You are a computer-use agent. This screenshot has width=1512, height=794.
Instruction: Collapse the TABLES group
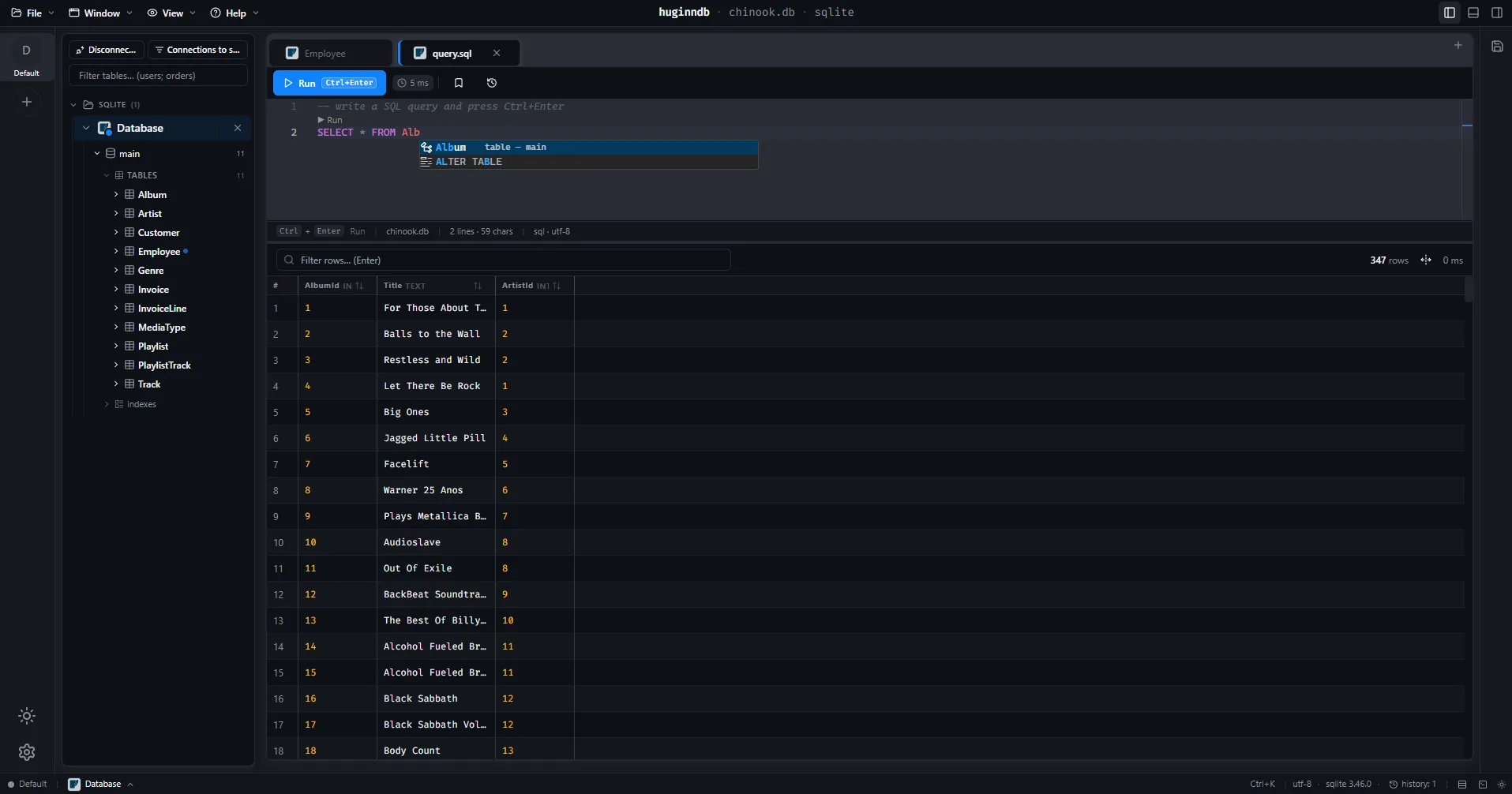click(107, 175)
